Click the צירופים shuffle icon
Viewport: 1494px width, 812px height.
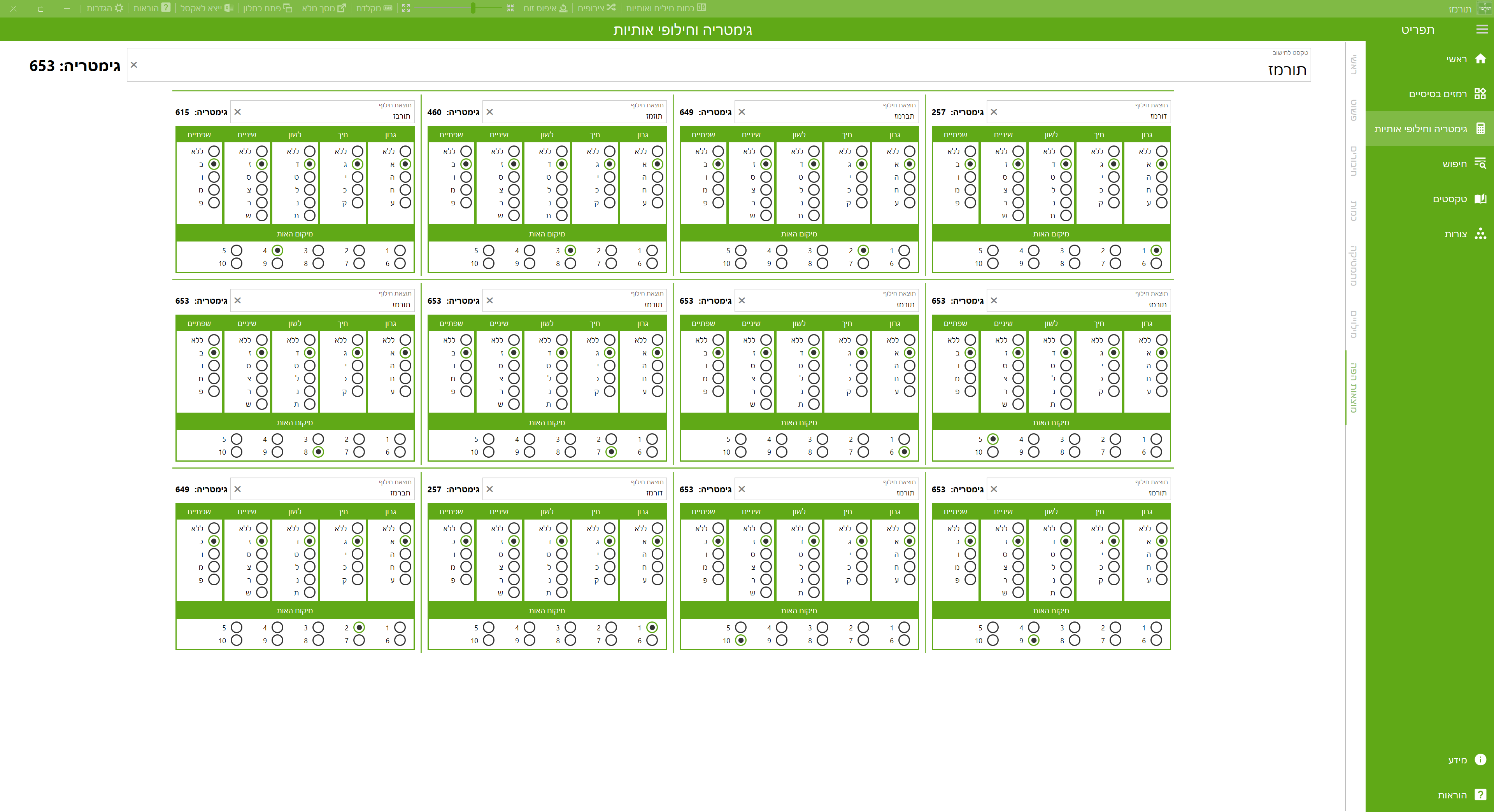611,8
